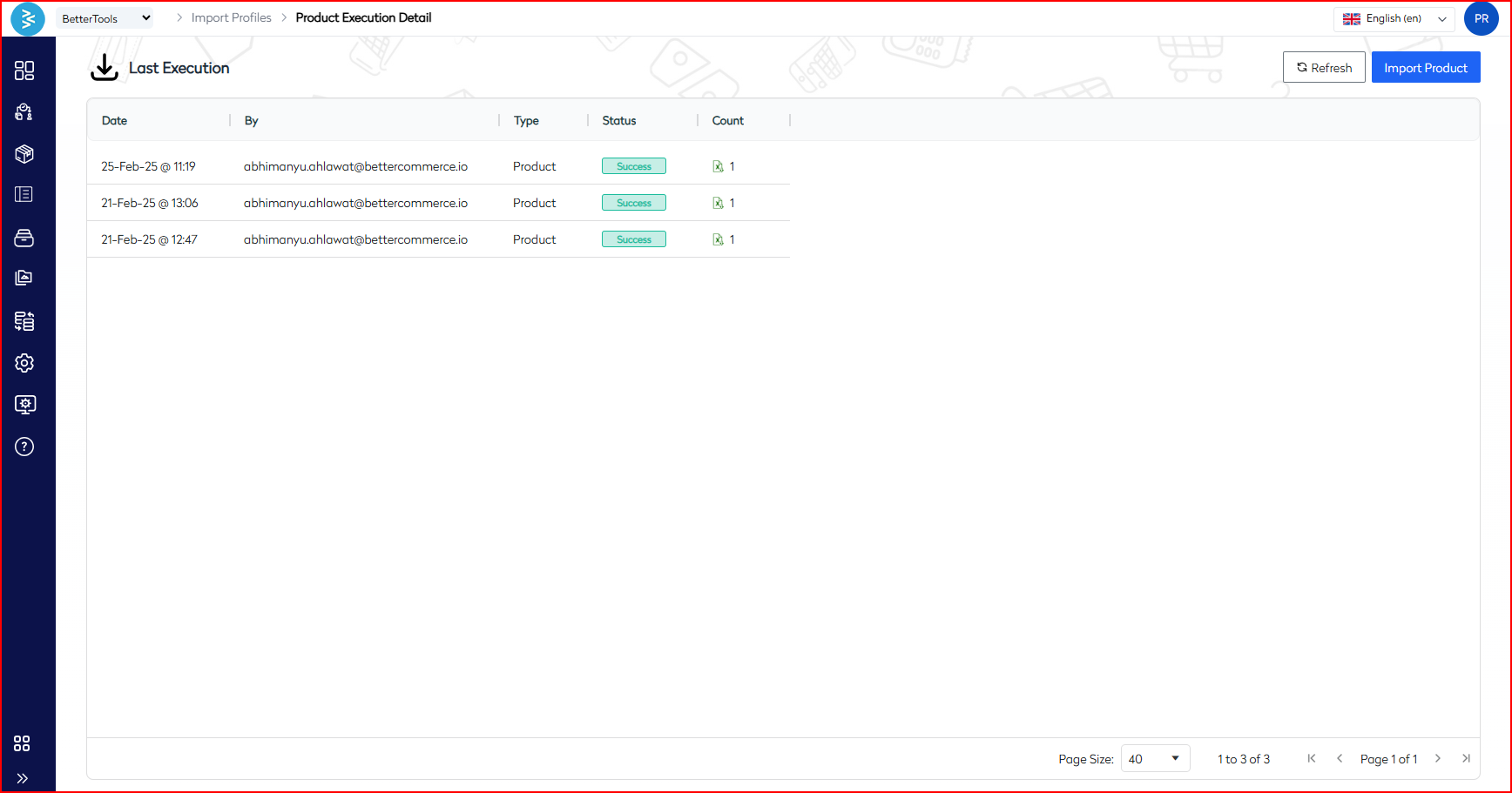1512x793 pixels.
Task: Open the Page Size dropdown
Action: [1154, 759]
